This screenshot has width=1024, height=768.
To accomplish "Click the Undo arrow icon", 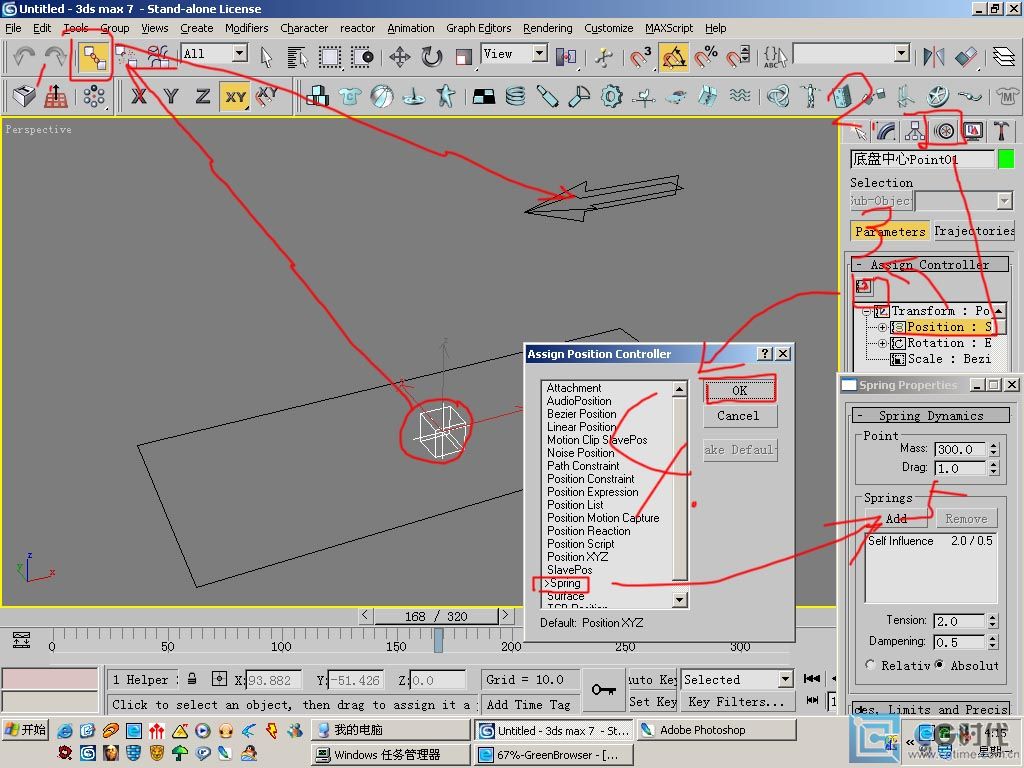I will coord(24,57).
